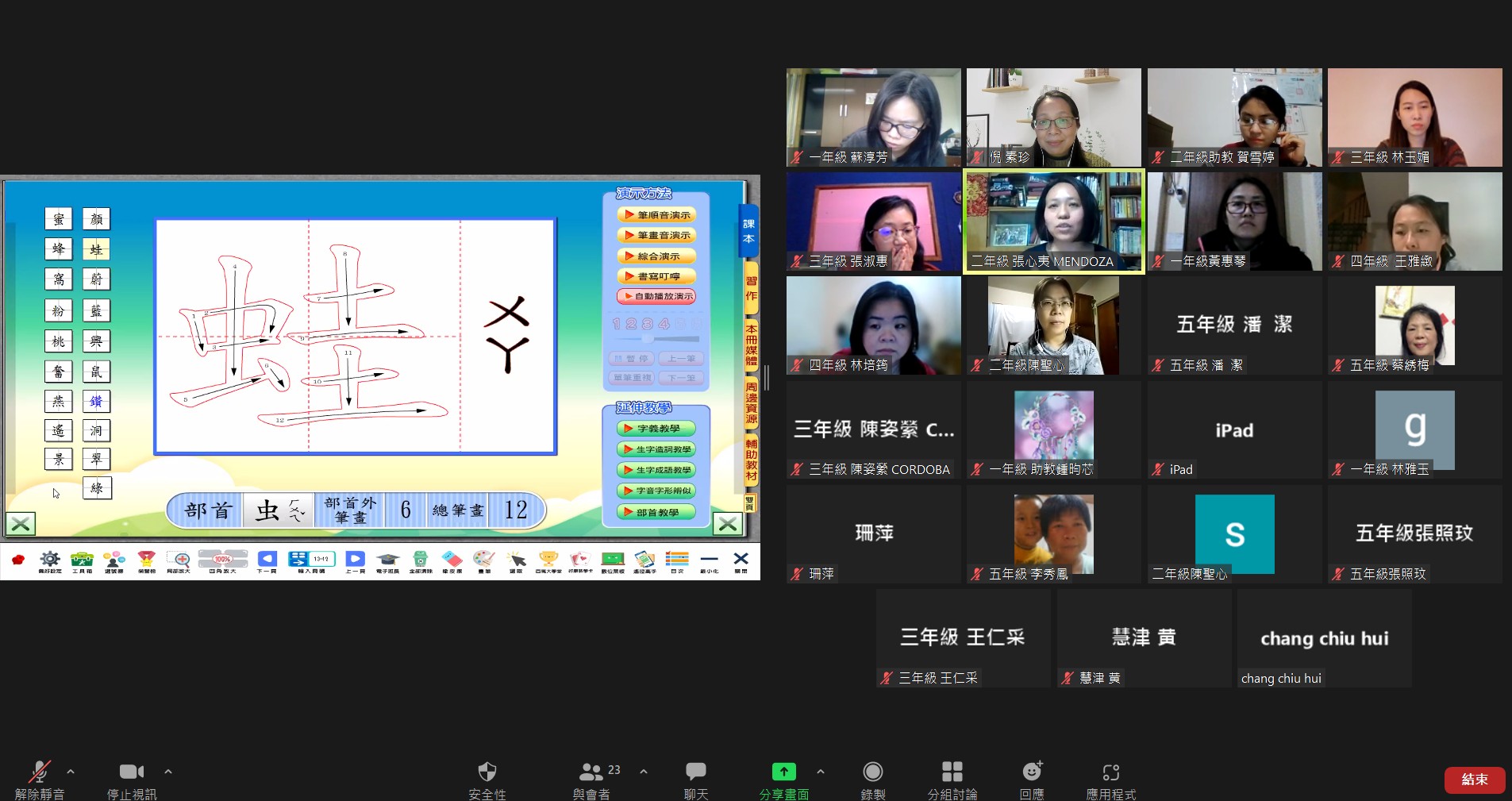Click the 目次 table of contents icon
The height and width of the screenshot is (801, 1512).
[677, 560]
